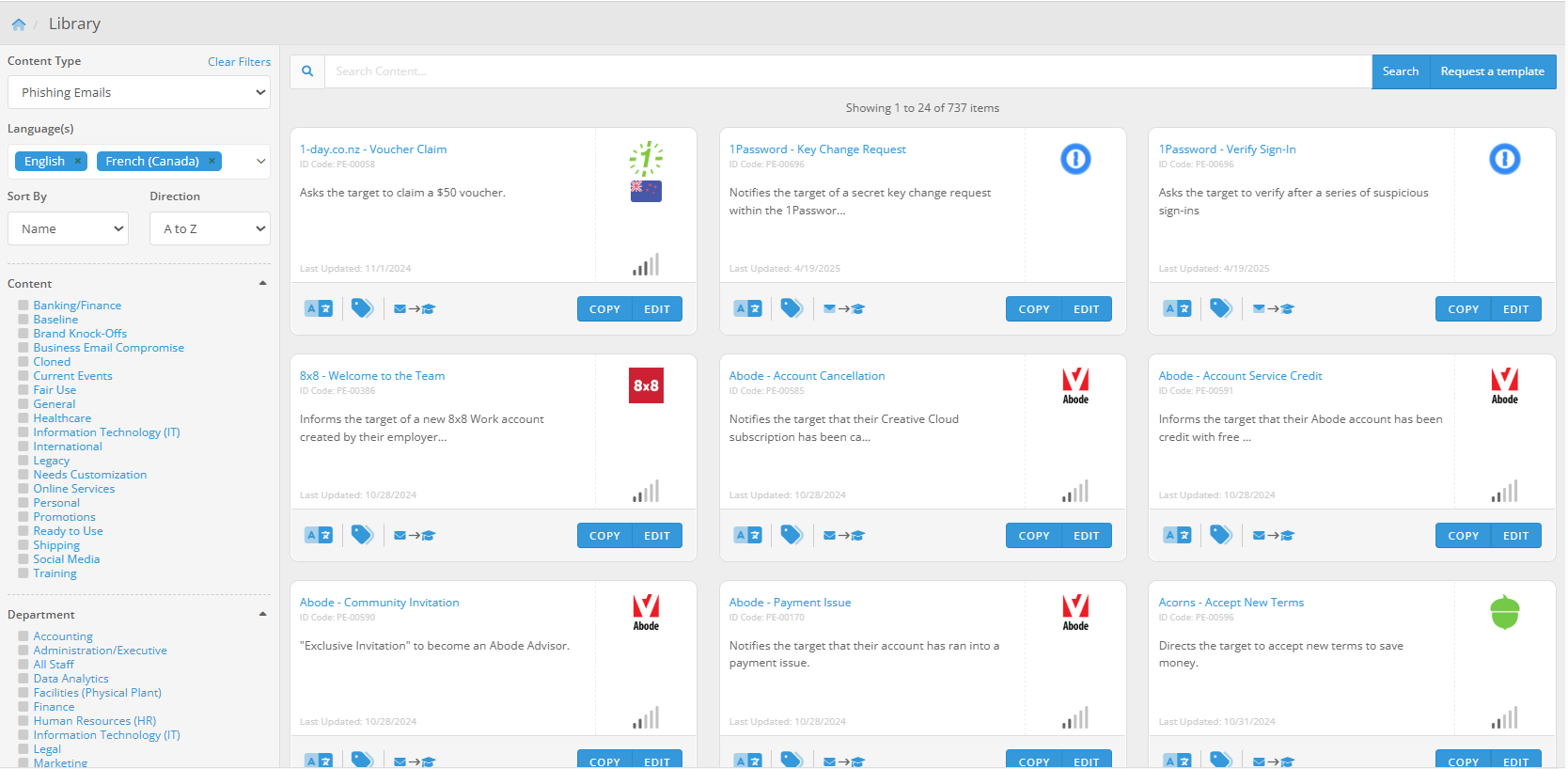Viewport: 1568px width, 769px height.
Task: Tick the Human Resources (HR) department checkbox
Action: click(24, 721)
